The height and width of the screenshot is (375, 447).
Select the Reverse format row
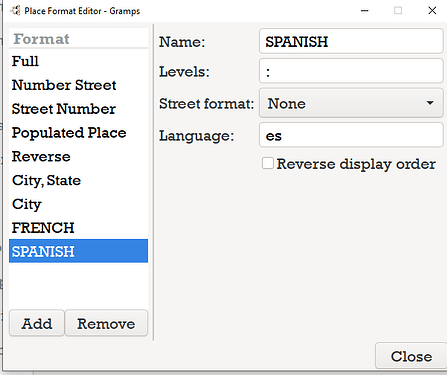78,156
